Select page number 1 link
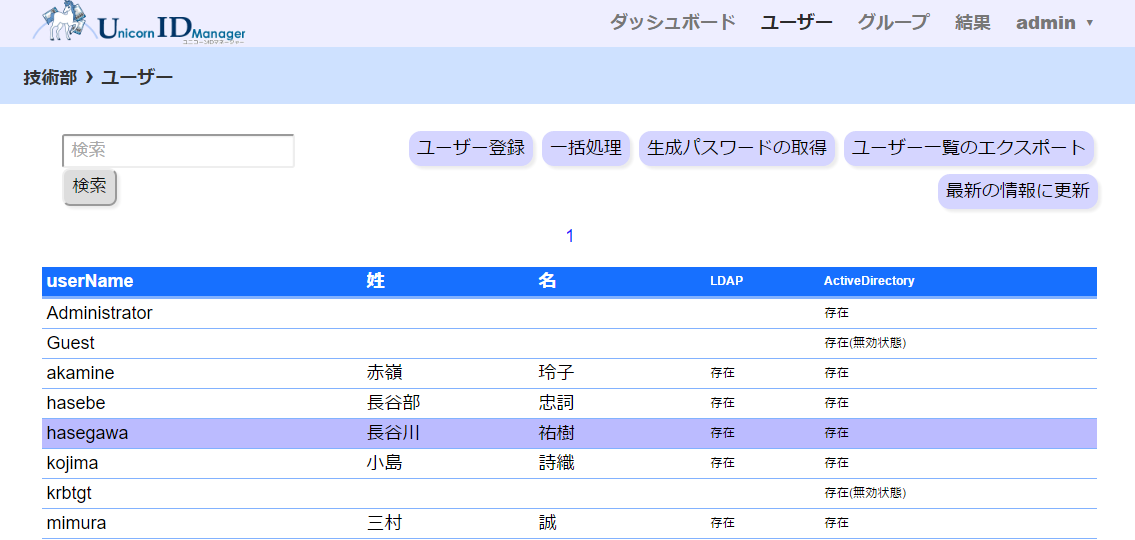 (570, 236)
